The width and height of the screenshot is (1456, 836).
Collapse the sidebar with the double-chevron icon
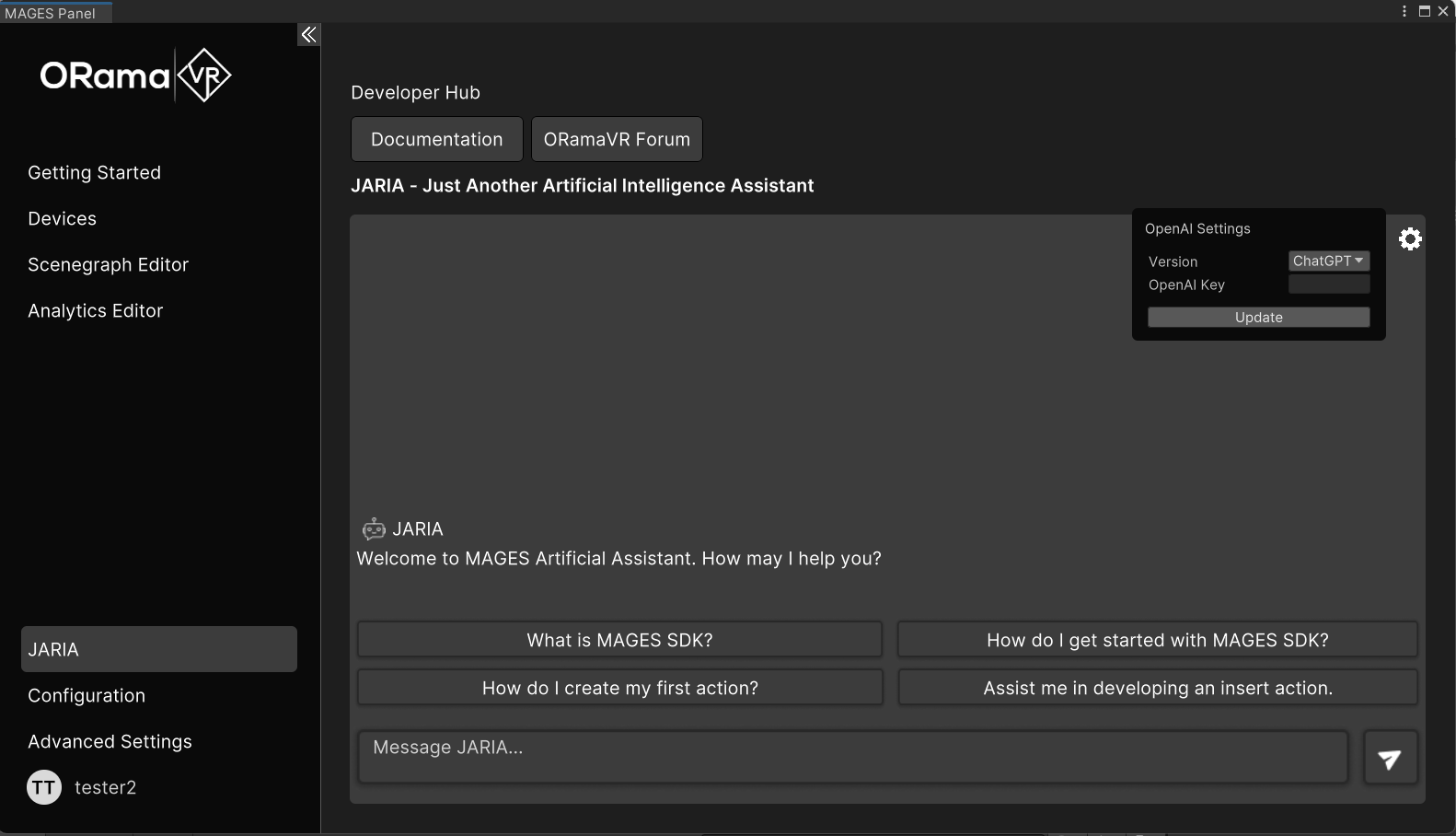coord(309,35)
